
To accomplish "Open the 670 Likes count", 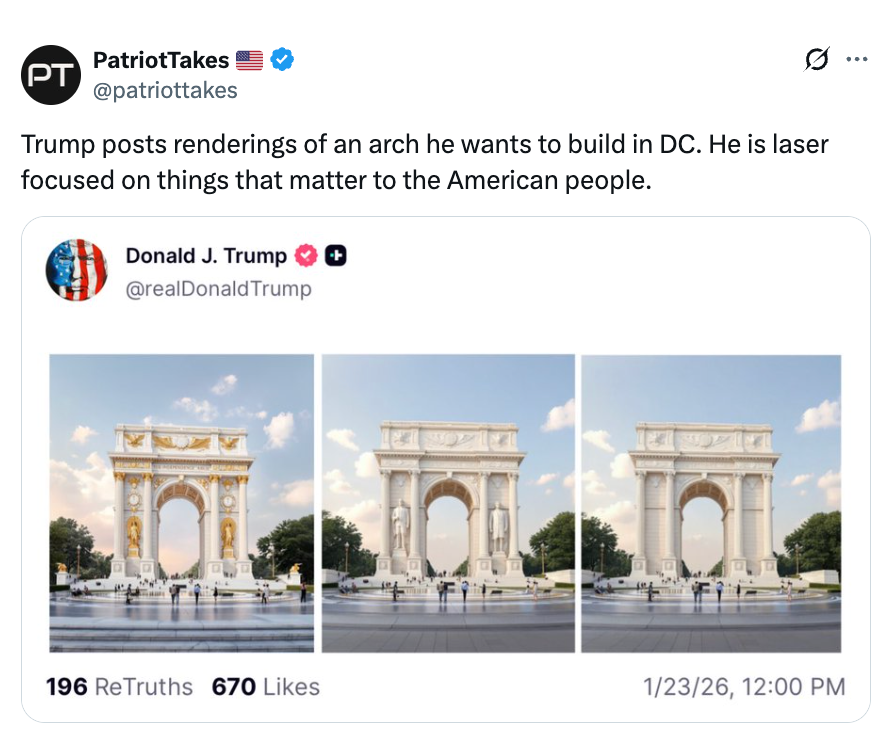I will 265,687.
